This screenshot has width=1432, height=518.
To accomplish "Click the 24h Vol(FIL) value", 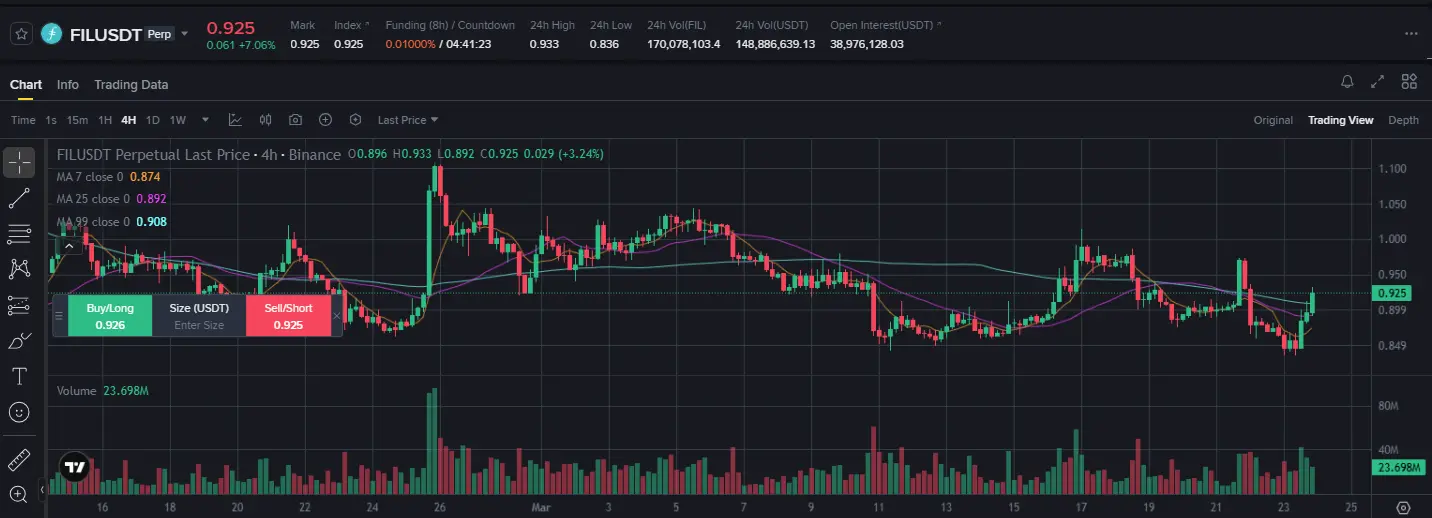I will [x=683, y=44].
